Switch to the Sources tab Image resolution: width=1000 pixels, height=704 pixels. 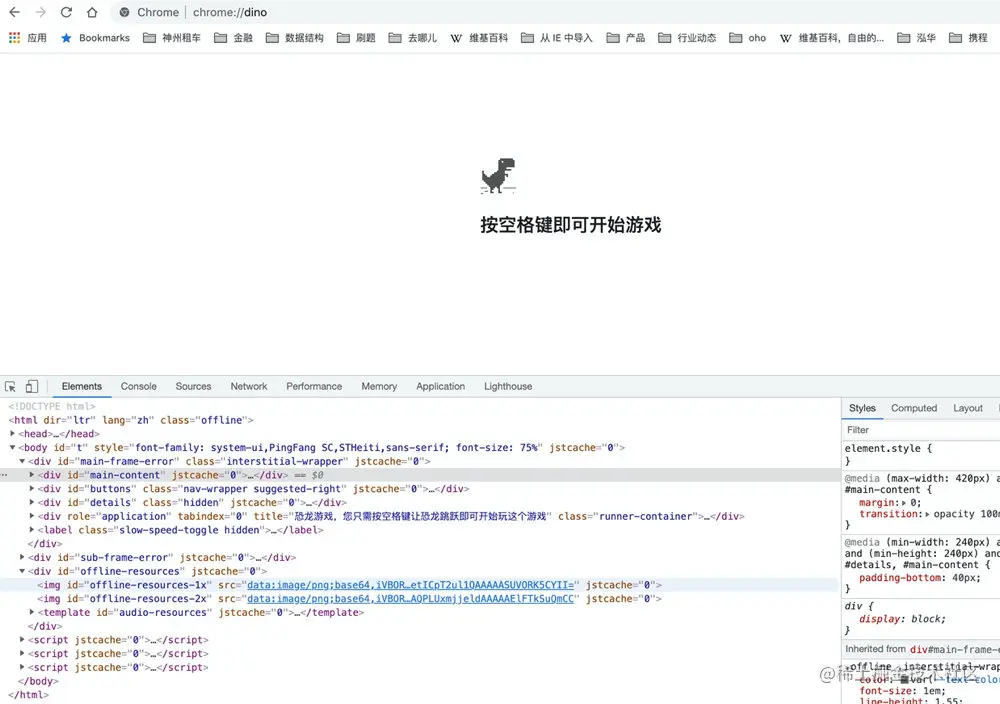[193, 386]
